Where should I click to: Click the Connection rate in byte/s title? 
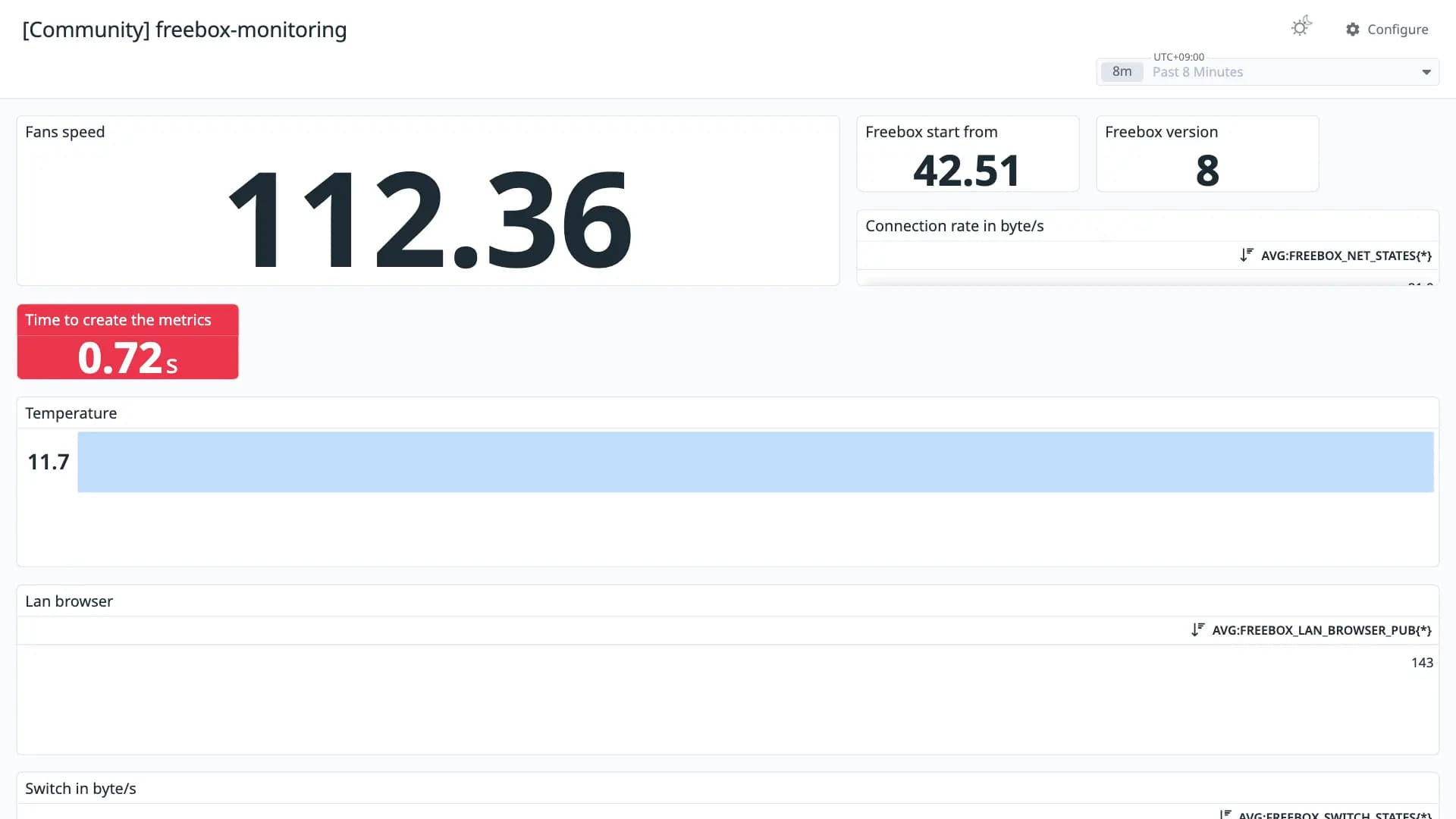pyautogui.click(x=954, y=226)
